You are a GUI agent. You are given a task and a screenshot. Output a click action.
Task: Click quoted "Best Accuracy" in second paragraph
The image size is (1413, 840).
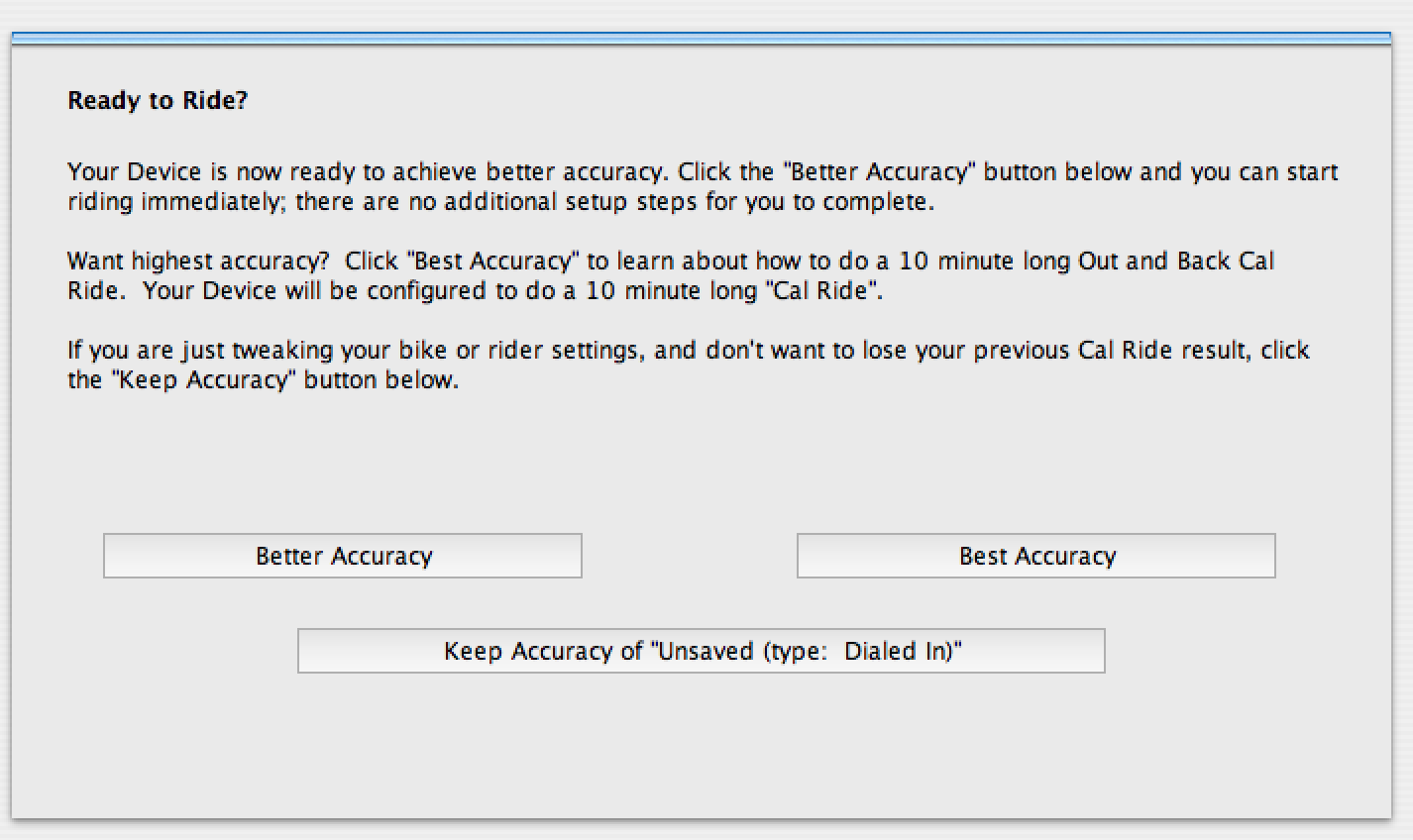pyautogui.click(x=492, y=262)
